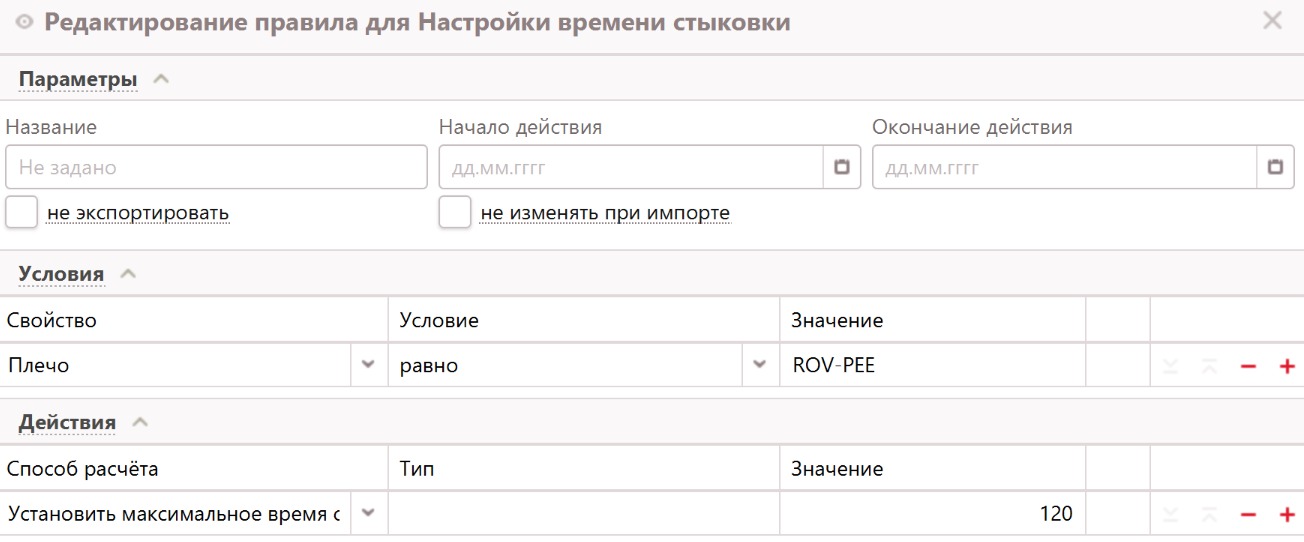This screenshot has height=542, width=1304.
Task: Close the rule editing dialog
Action: click(x=1272, y=21)
